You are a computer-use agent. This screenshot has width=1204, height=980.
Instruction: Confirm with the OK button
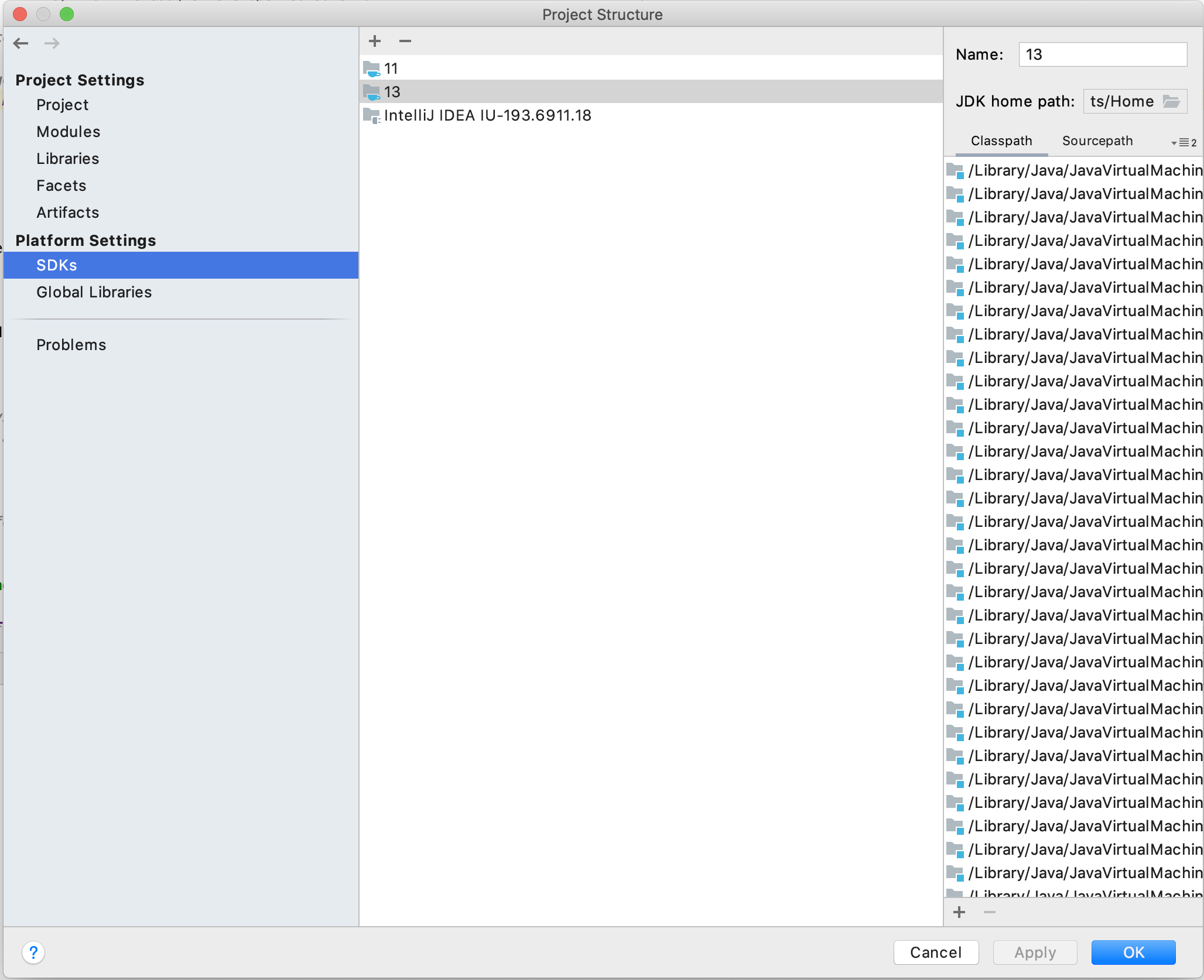point(1133,952)
